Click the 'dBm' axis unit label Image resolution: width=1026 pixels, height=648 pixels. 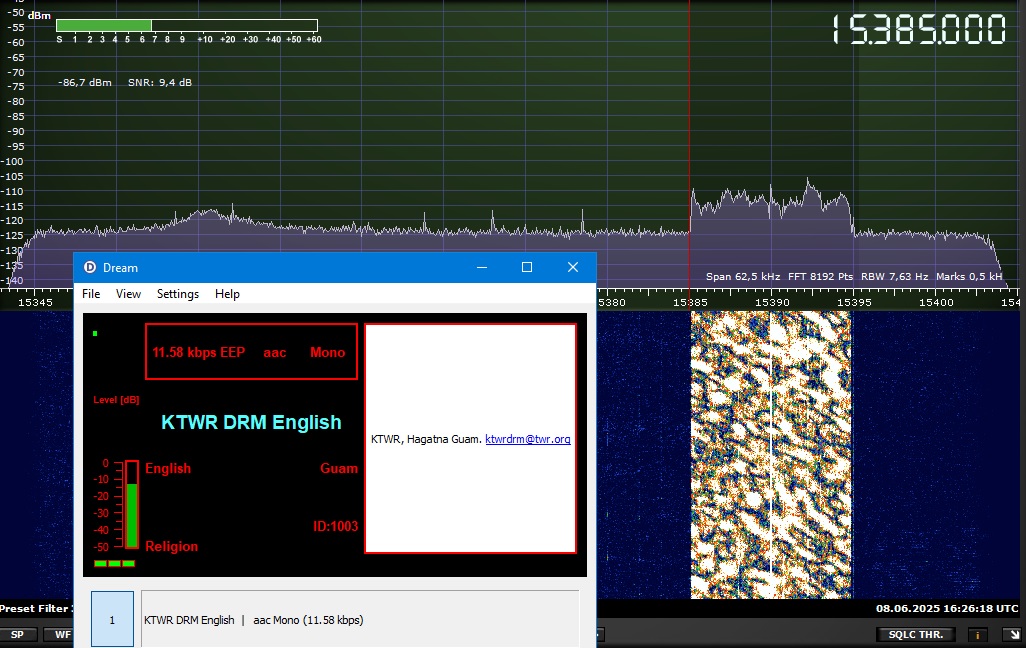pos(39,16)
